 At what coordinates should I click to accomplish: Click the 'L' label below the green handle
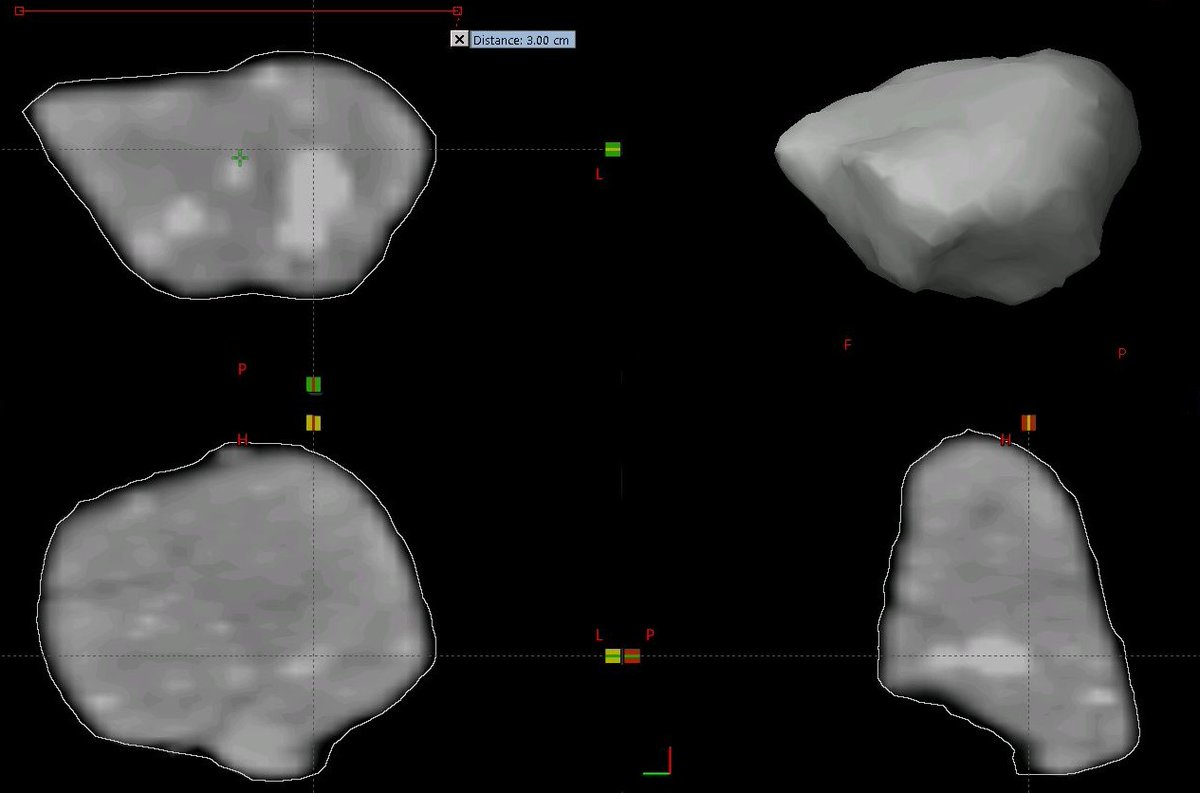click(x=599, y=174)
